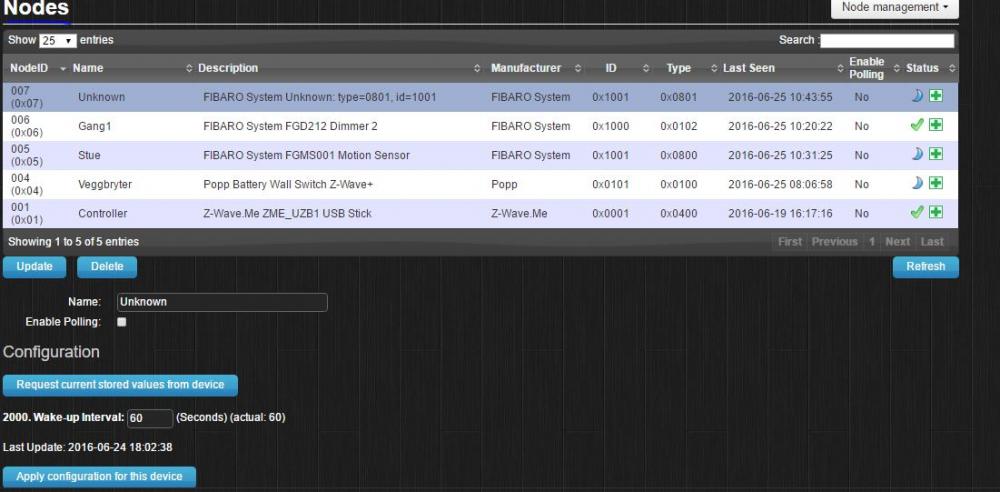
Task: Click green plus icon for Controller row
Action: coord(936,212)
